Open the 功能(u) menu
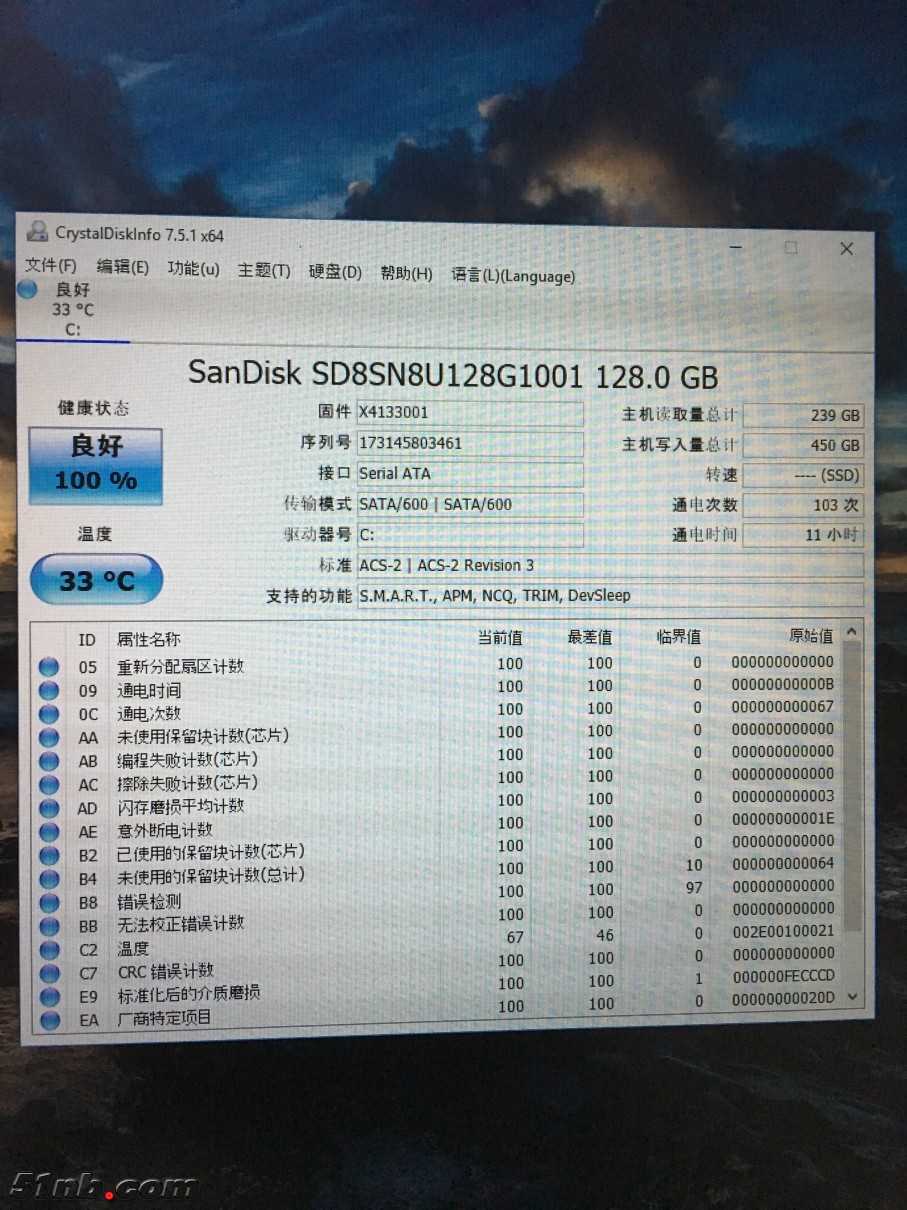 (x=193, y=268)
